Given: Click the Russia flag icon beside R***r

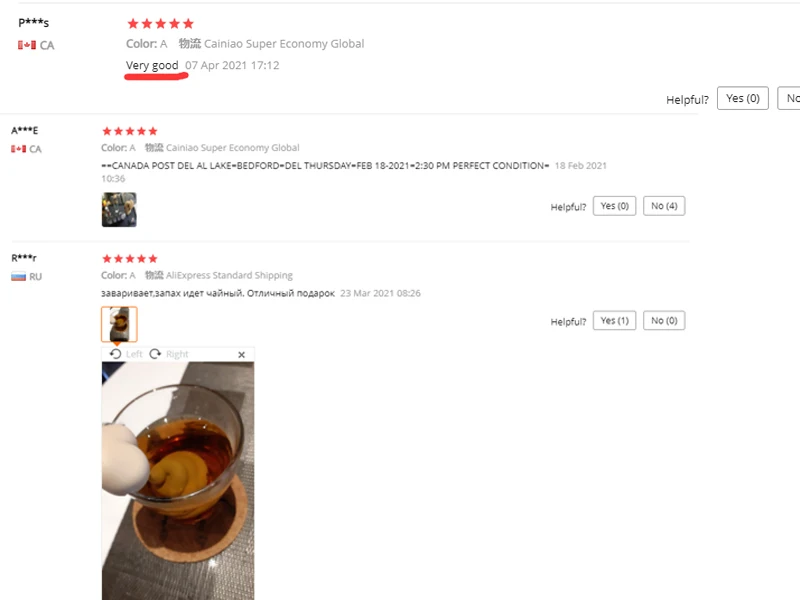Looking at the screenshot, I should [x=18, y=277].
